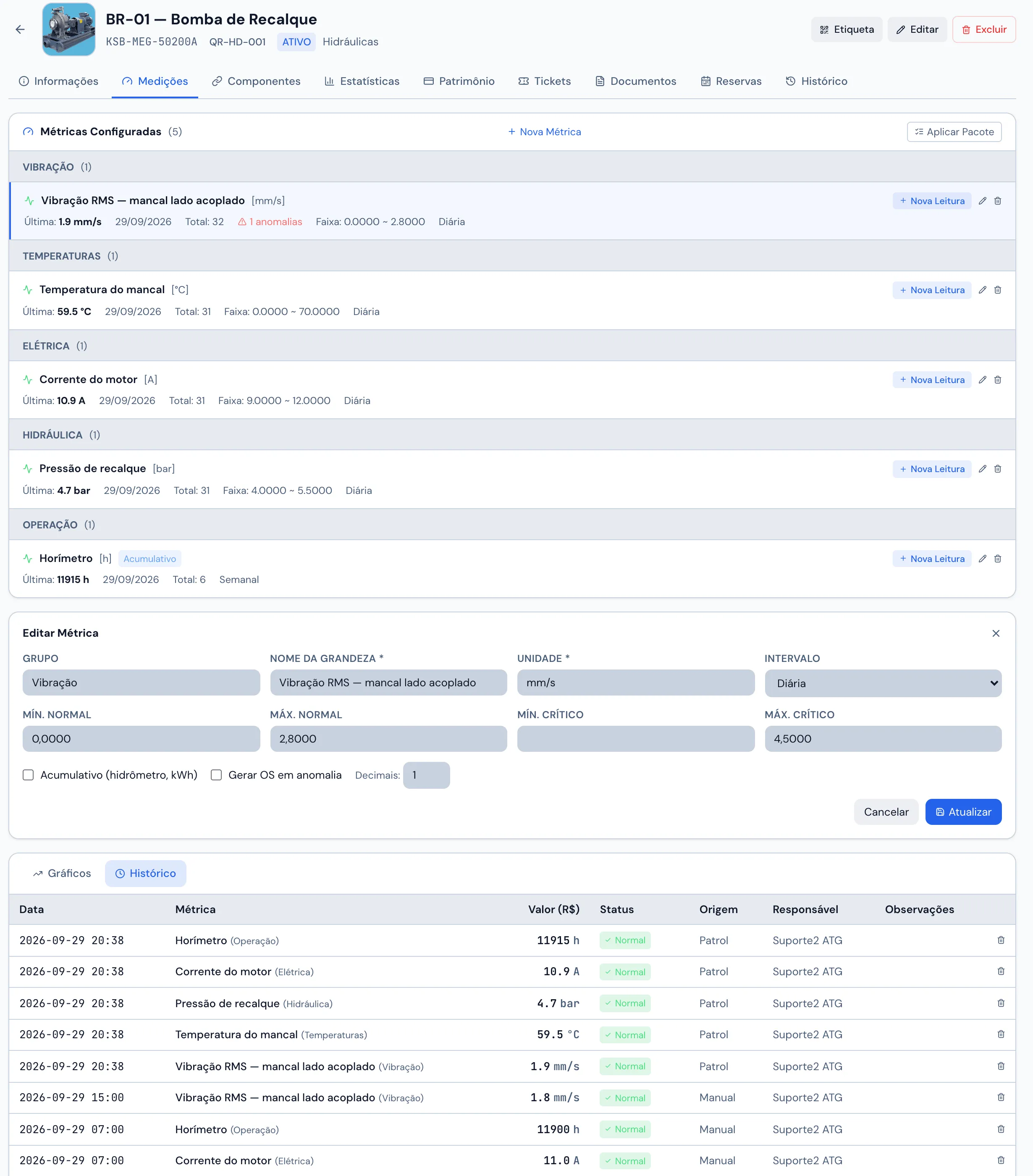Edit the Temperatura do mancal metric
Image resolution: width=1033 pixels, height=1176 pixels.
click(982, 290)
